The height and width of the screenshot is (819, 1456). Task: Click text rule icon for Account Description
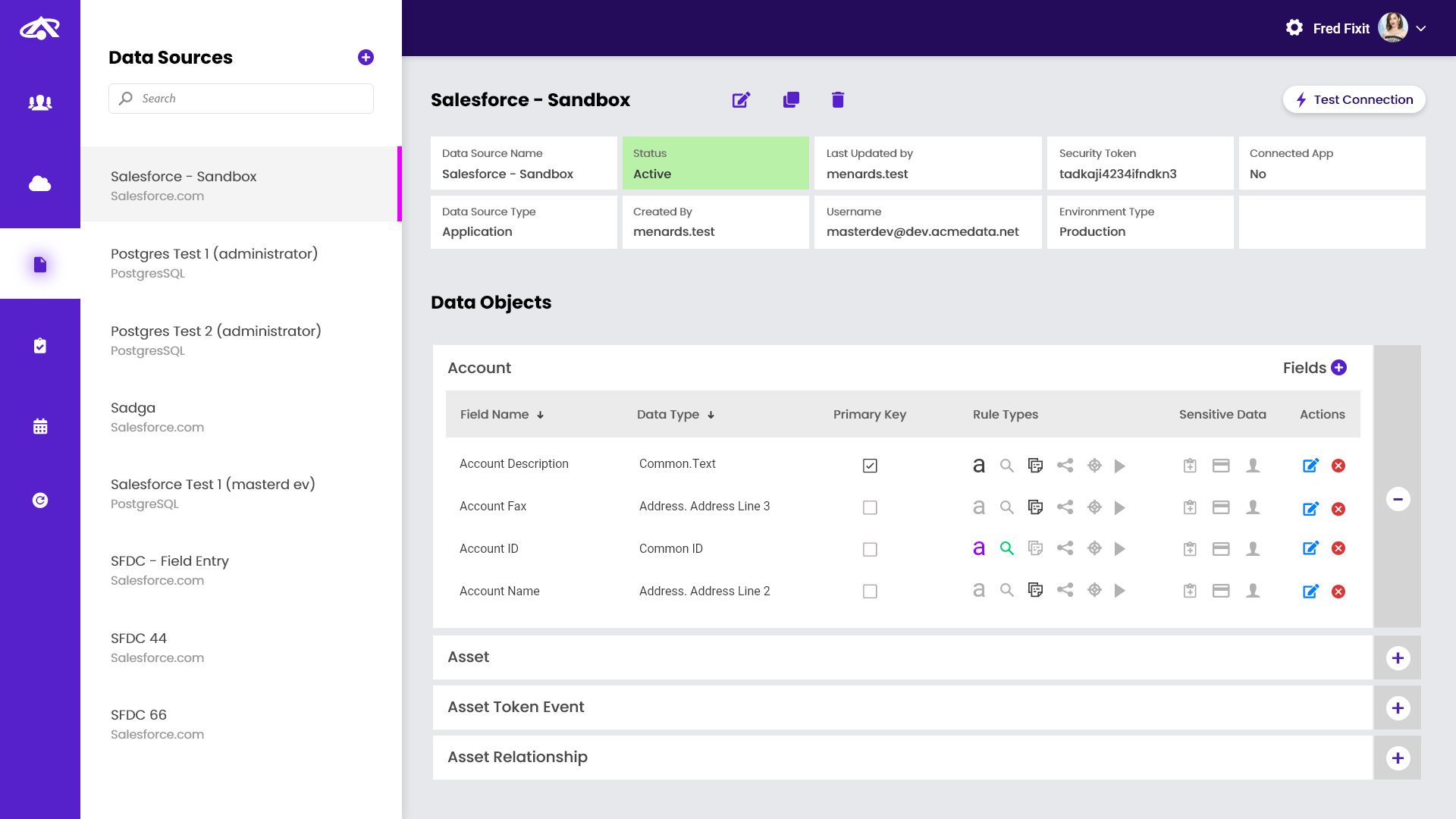click(979, 466)
